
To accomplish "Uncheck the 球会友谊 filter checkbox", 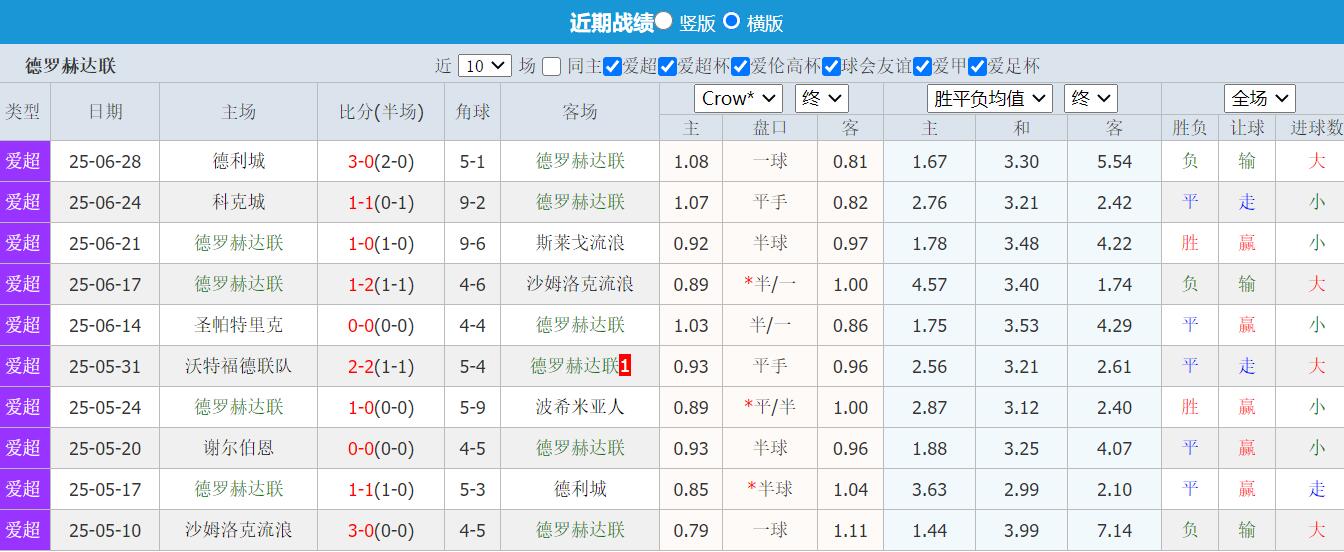I will point(831,67).
